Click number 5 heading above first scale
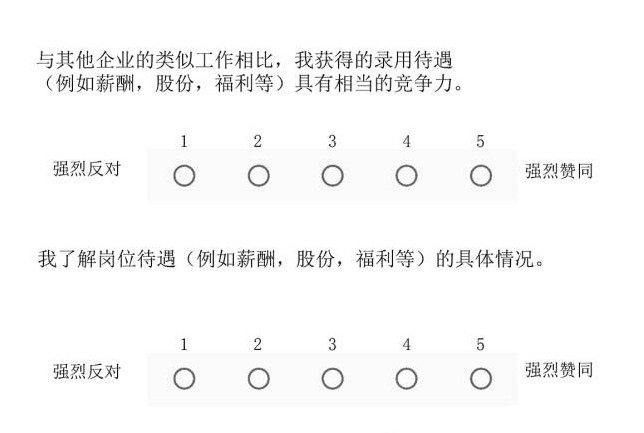The width and height of the screenshot is (644, 433). click(481, 141)
